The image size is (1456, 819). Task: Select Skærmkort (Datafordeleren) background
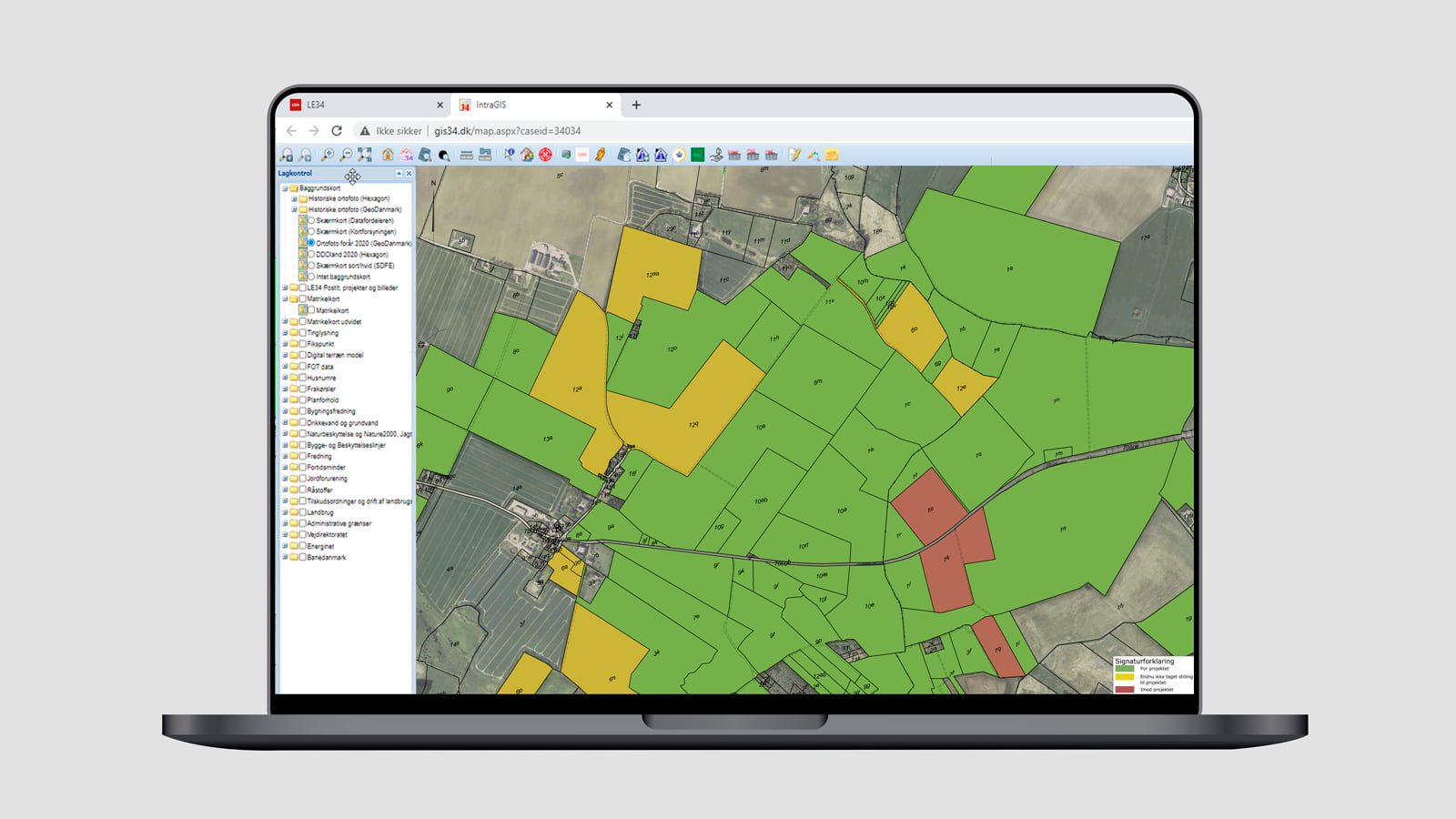311,220
